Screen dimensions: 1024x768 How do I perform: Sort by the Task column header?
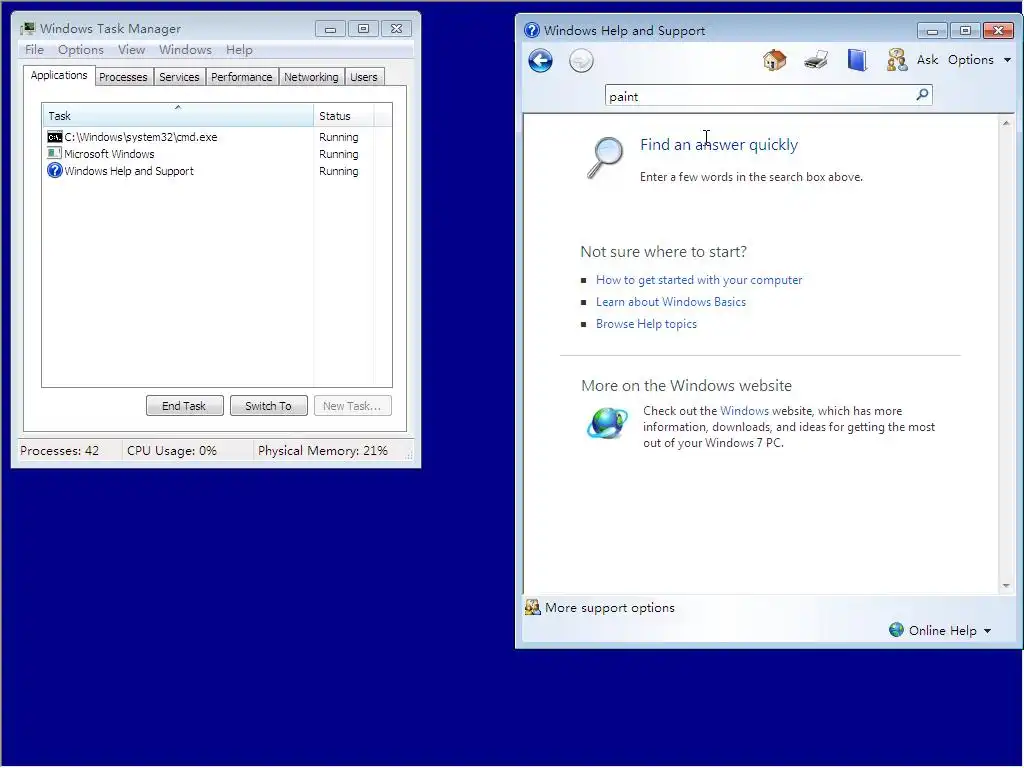(178, 115)
